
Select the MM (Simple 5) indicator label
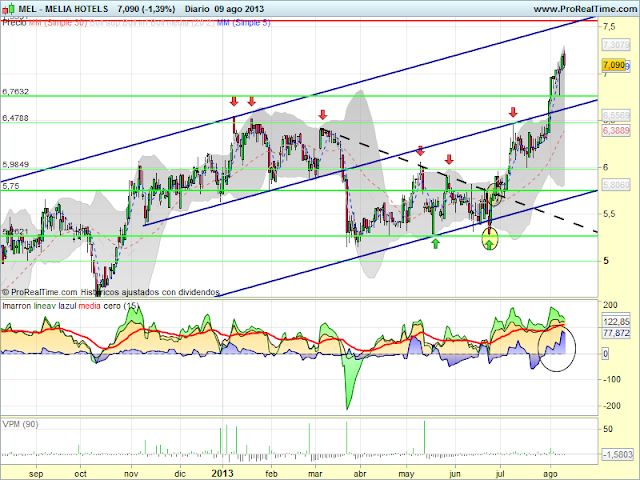(x=244, y=23)
